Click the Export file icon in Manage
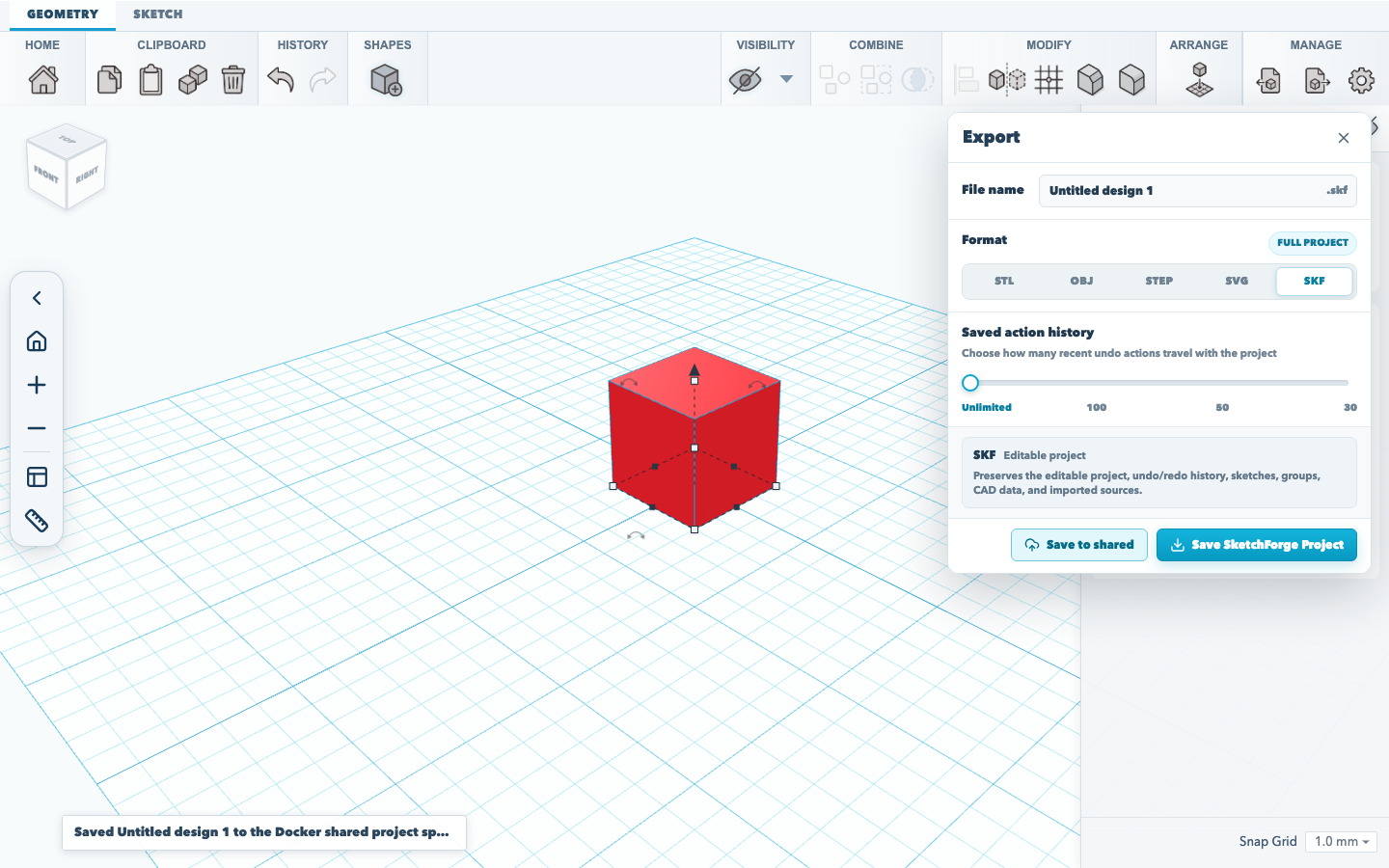 pos(1317,80)
